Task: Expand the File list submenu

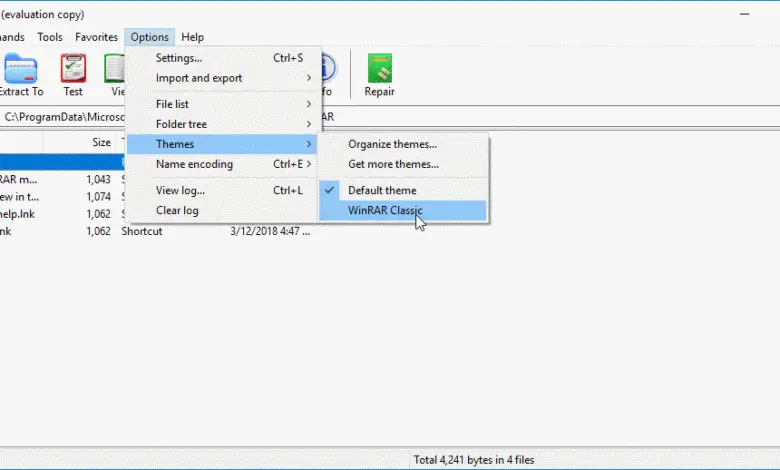Action: (221, 104)
